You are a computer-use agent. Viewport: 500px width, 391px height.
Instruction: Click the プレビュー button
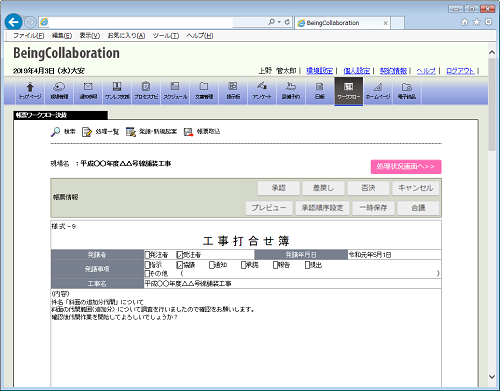point(269,208)
